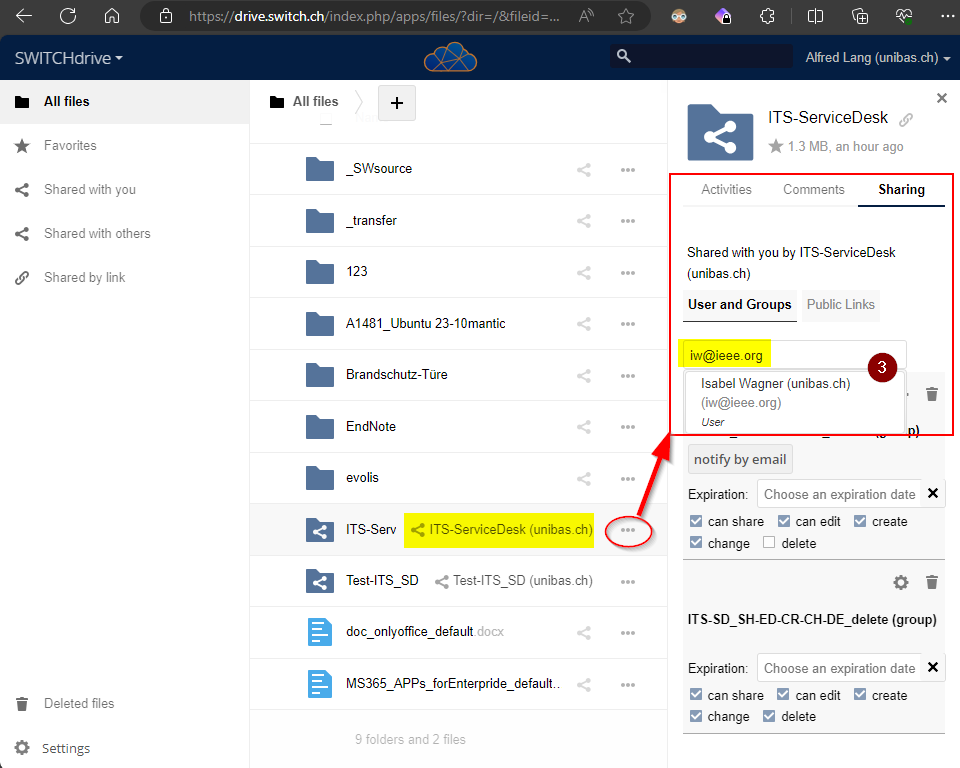Viewport: 960px width, 768px height.
Task: Select All files in left sidebar
Action: click(124, 102)
